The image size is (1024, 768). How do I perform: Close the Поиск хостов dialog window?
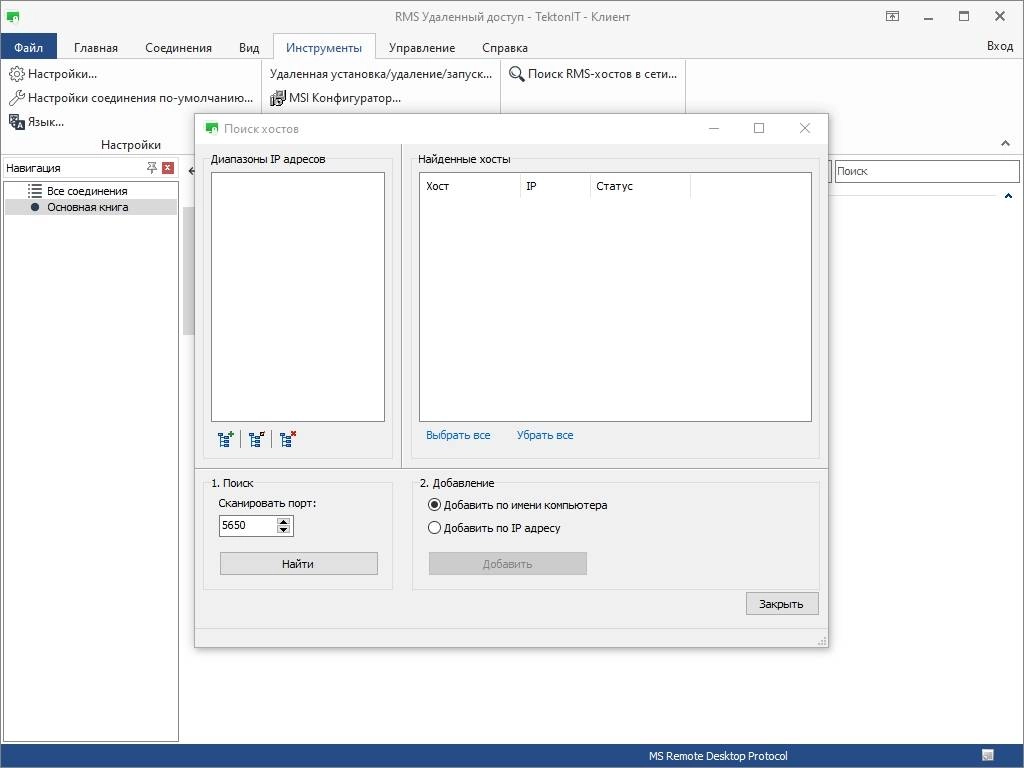pyautogui.click(x=805, y=128)
